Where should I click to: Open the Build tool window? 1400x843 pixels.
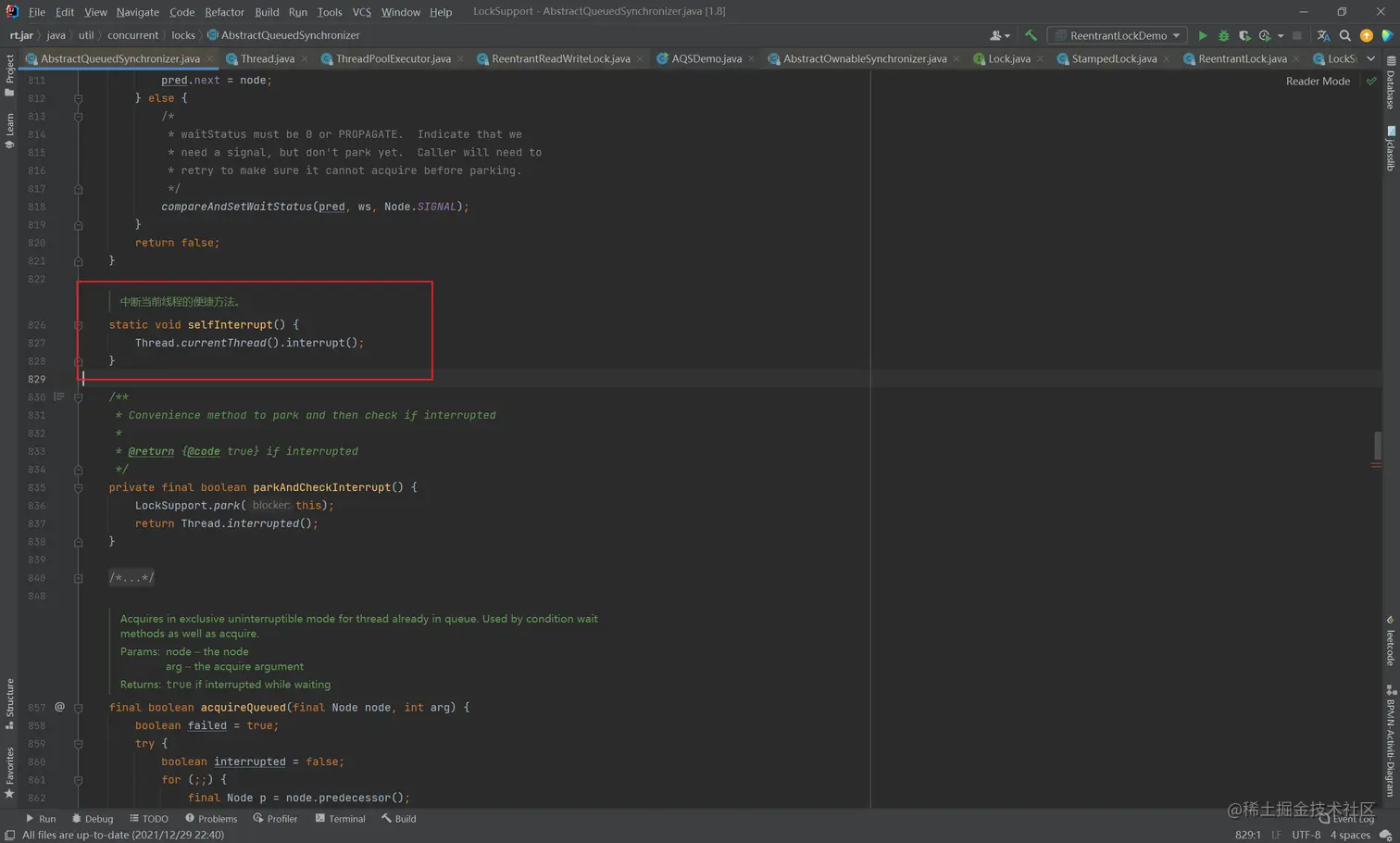(x=399, y=819)
